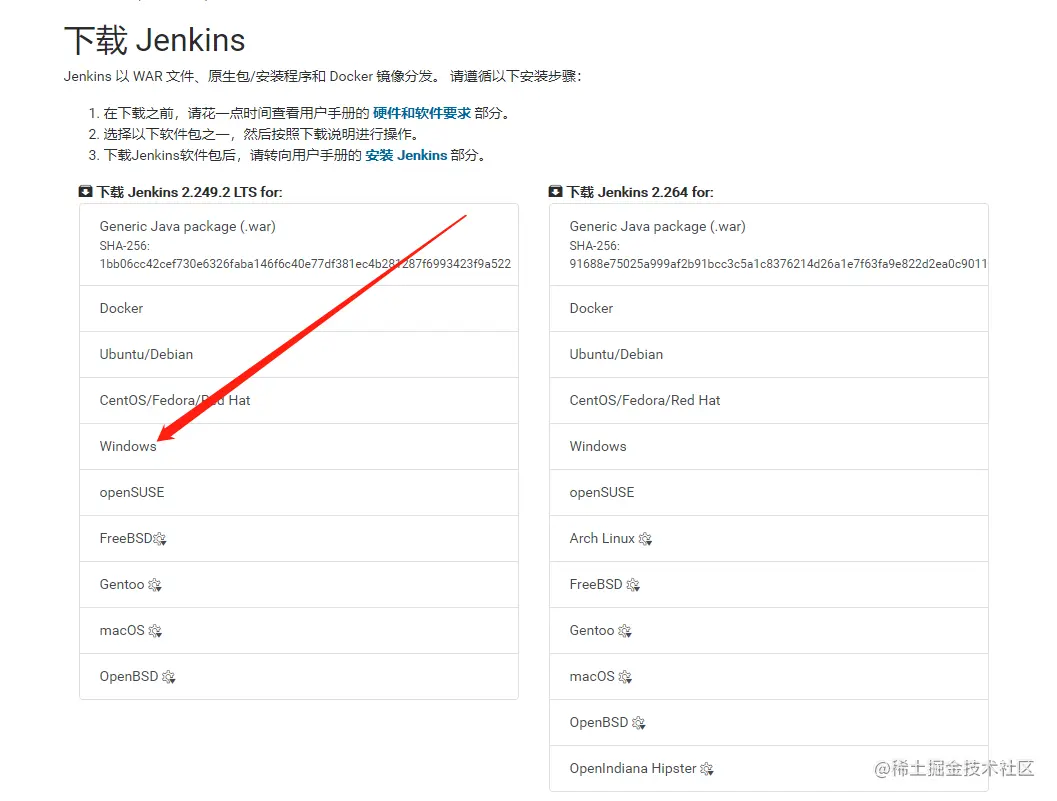
Task: Select macOS under Jenkins 2.249.2 LTS
Action: (x=299, y=630)
